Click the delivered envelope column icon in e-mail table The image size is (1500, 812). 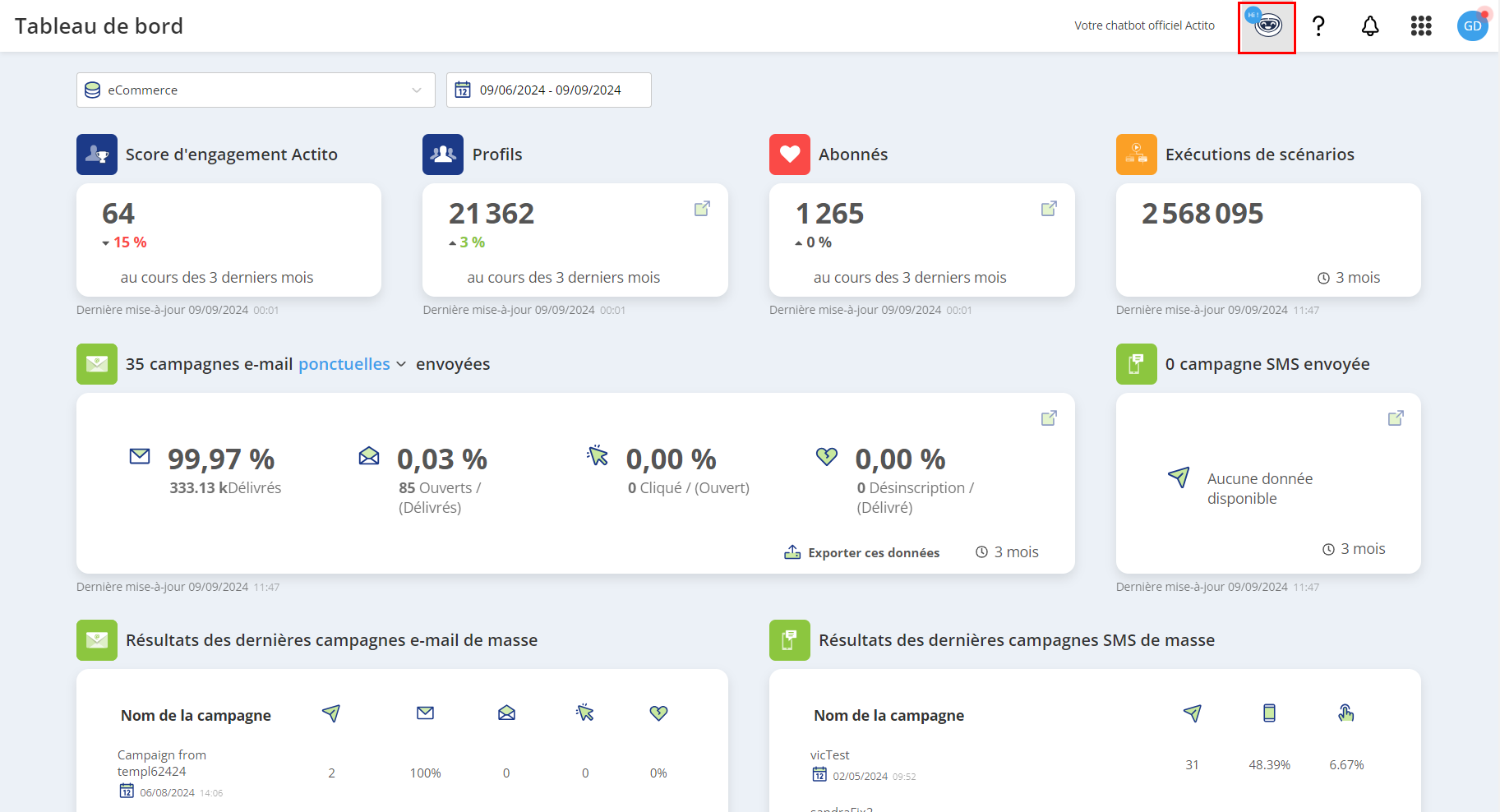425,713
